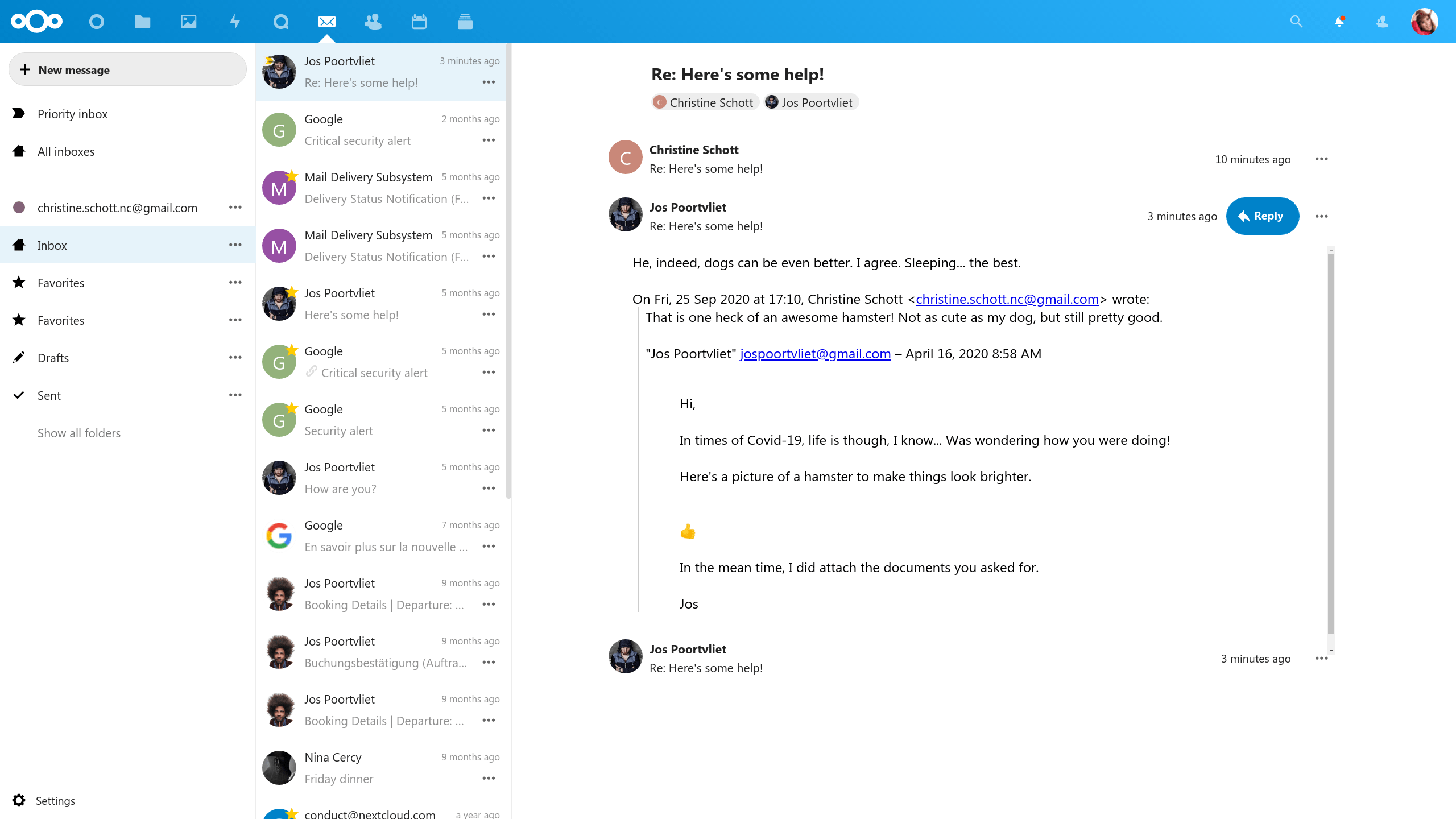
Task: Open the notifications bell icon
Action: (x=1339, y=22)
